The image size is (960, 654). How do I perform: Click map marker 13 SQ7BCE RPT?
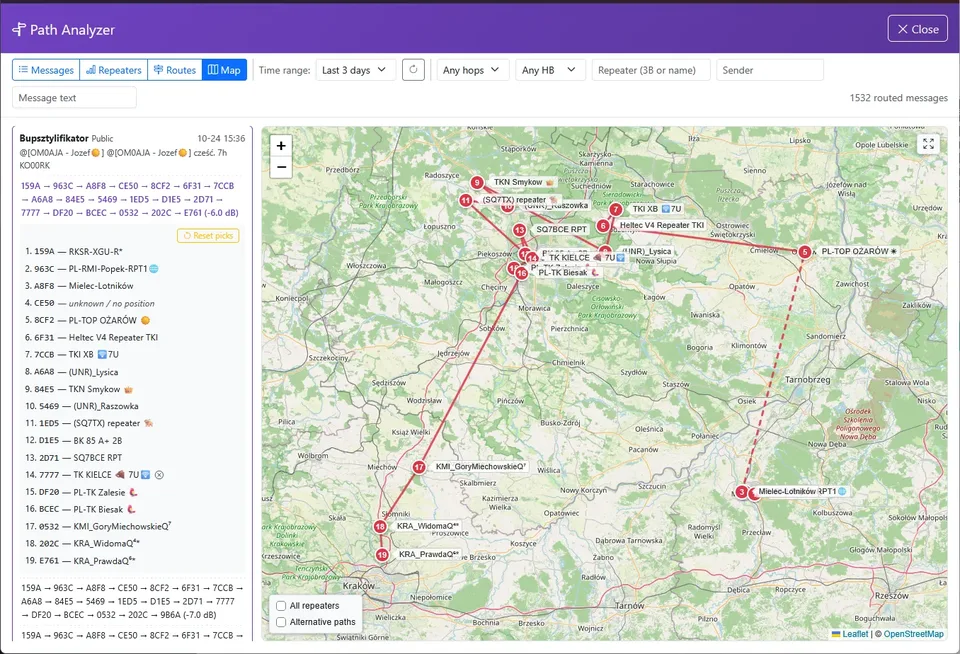(520, 230)
